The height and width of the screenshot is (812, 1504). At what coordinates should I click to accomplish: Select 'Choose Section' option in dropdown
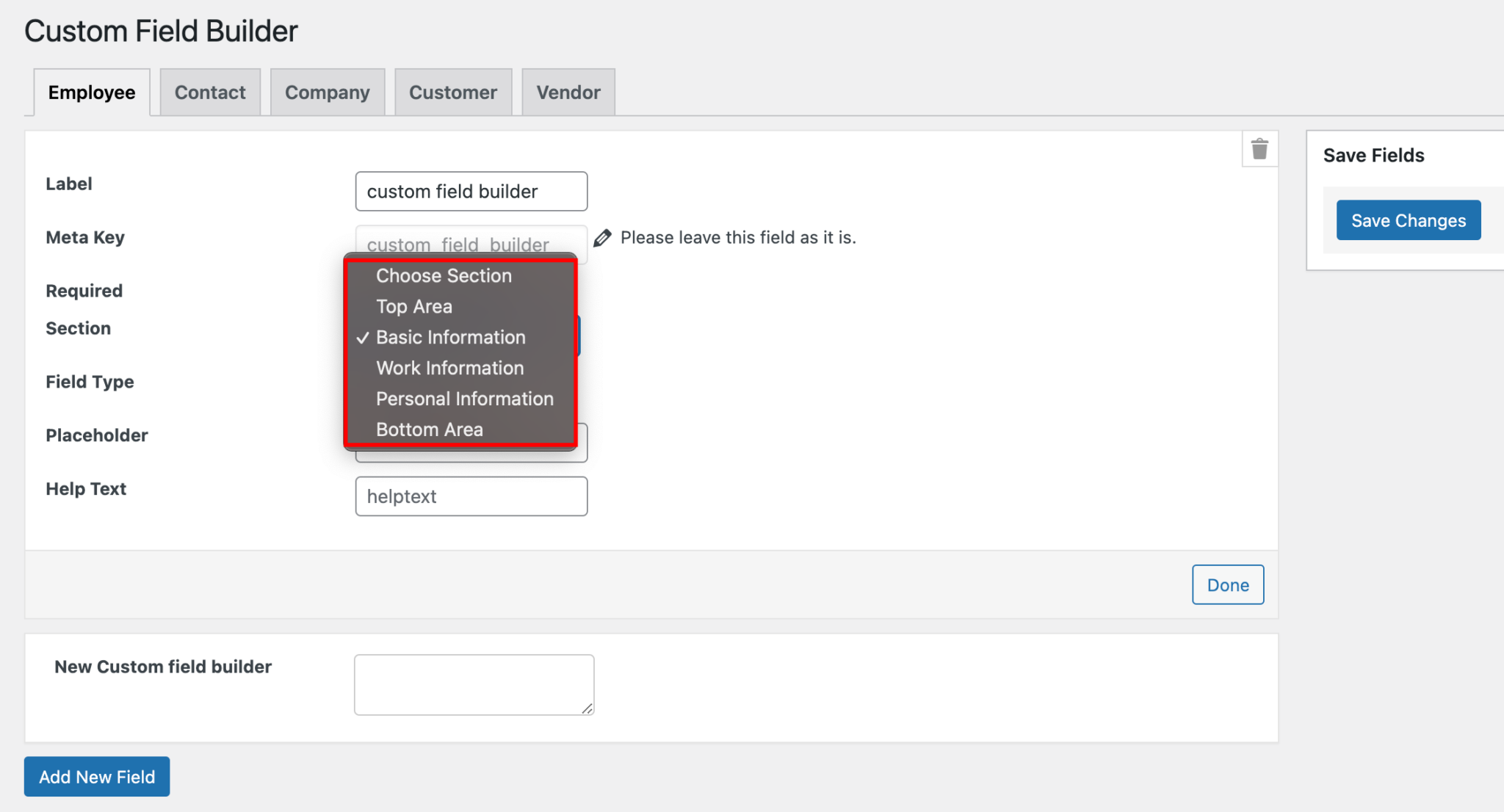[461, 276]
